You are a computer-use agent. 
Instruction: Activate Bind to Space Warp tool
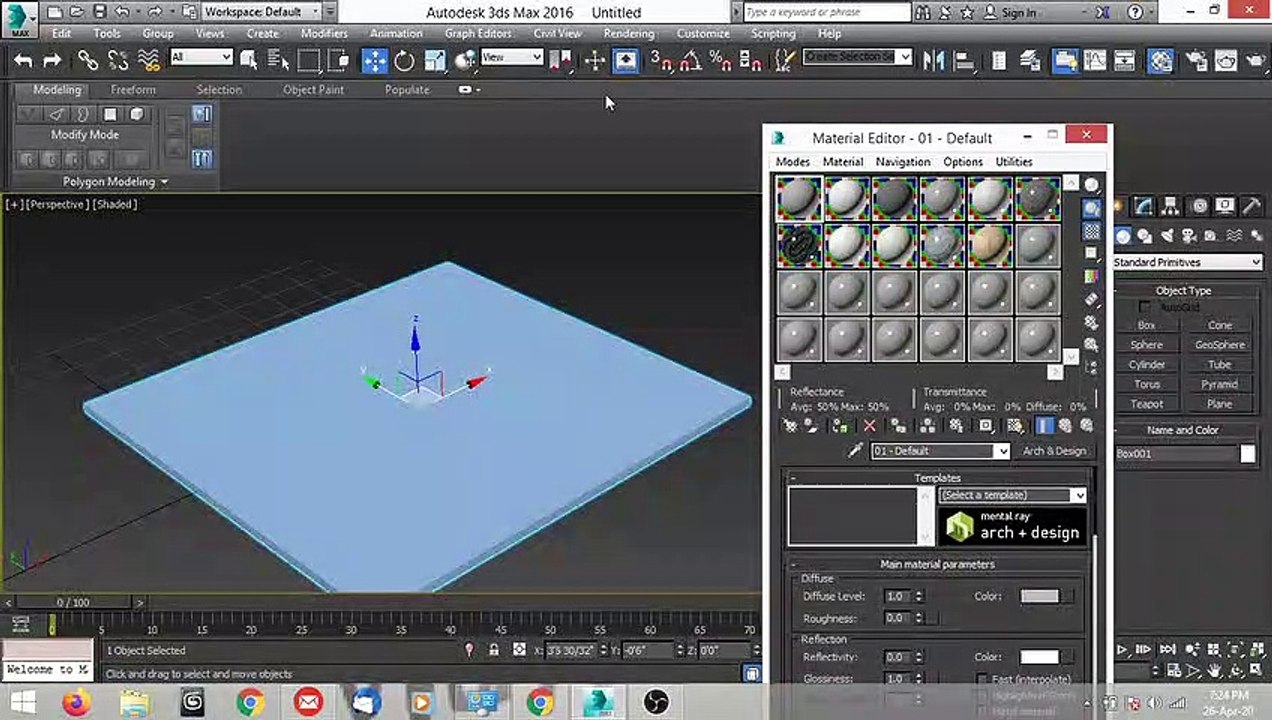click(x=148, y=60)
